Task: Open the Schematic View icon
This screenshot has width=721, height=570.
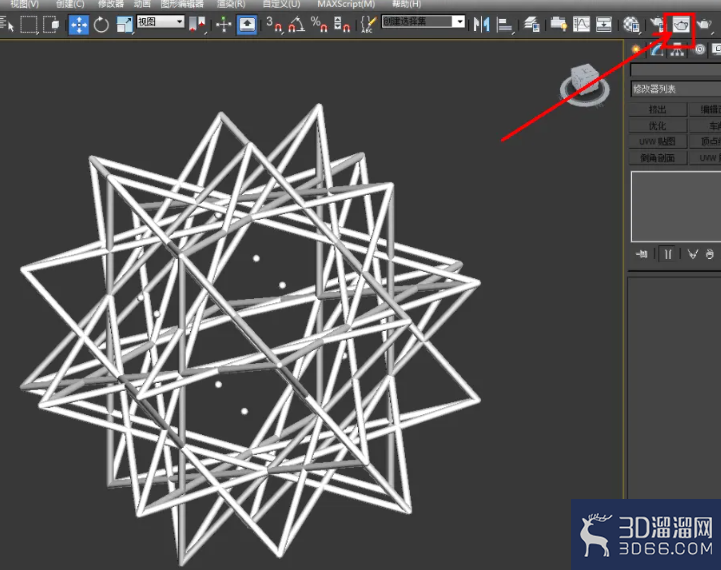Action: [x=604, y=24]
